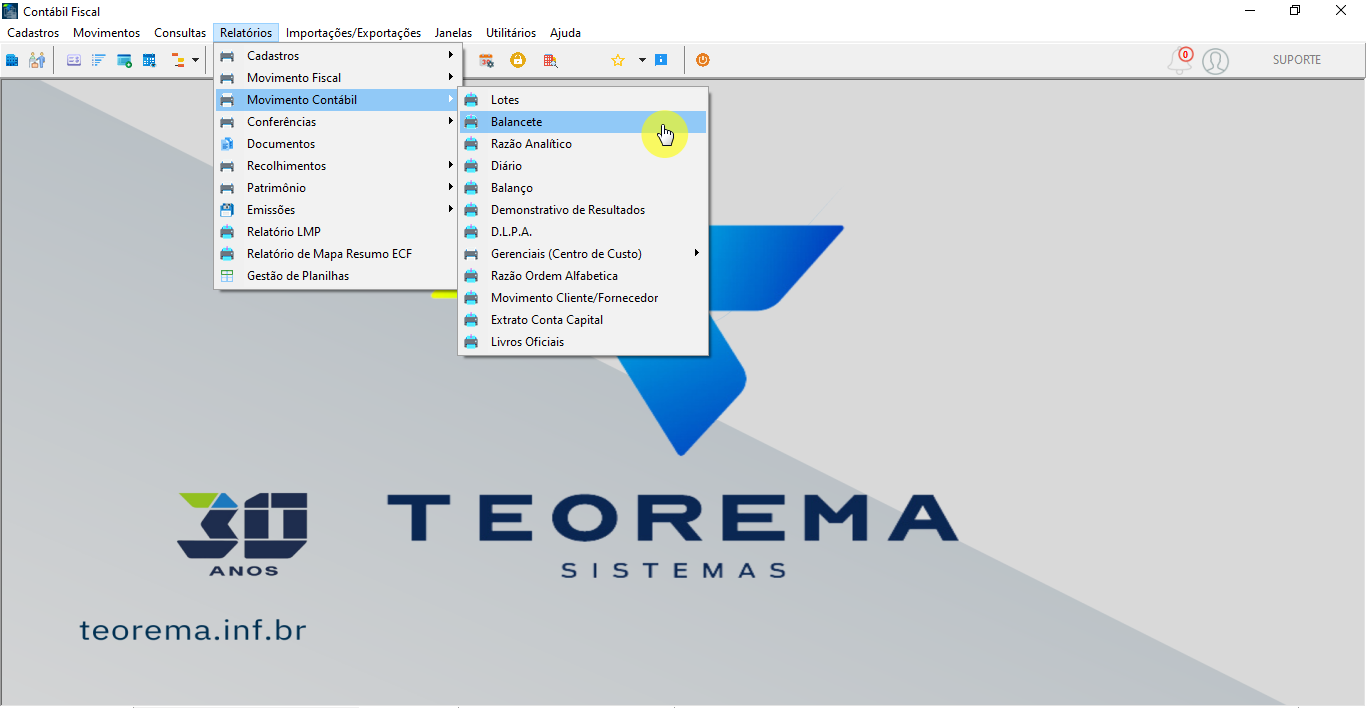Image resolution: width=1366 pixels, height=708 pixels.
Task: Open the Cadastros menu in menu bar
Action: [33, 33]
